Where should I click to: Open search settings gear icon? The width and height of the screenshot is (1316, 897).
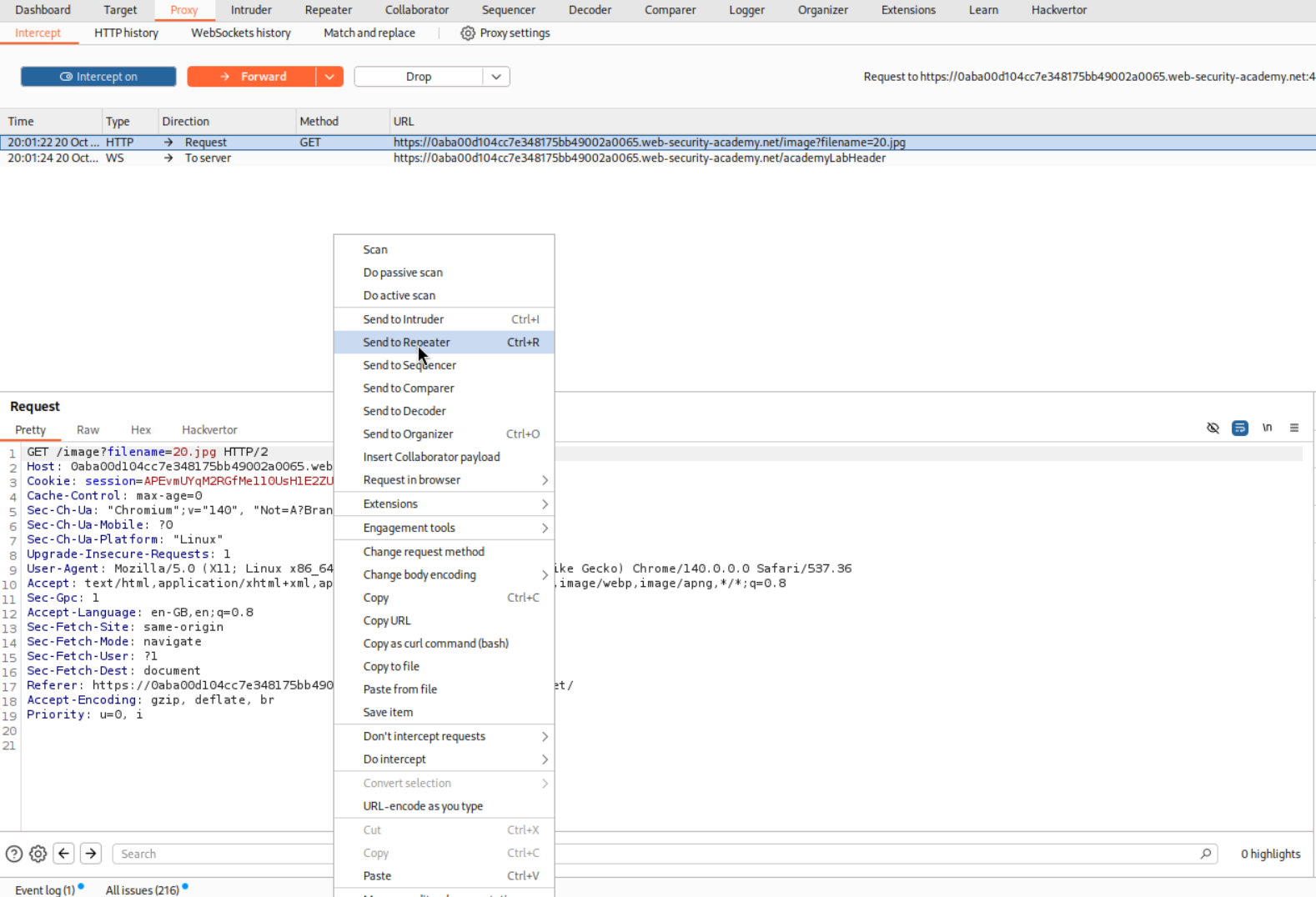click(38, 854)
